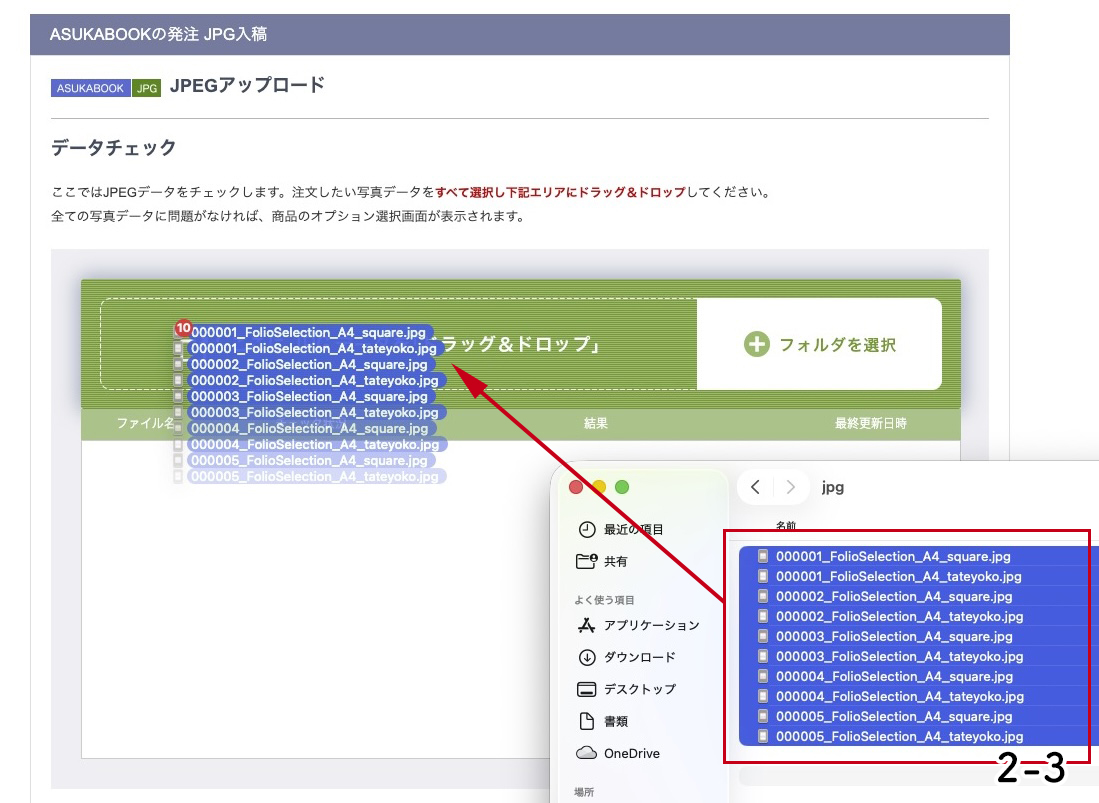Click the ASUKABOOK blue label badge
Viewport: 1099px width, 803px height.
coord(90,88)
